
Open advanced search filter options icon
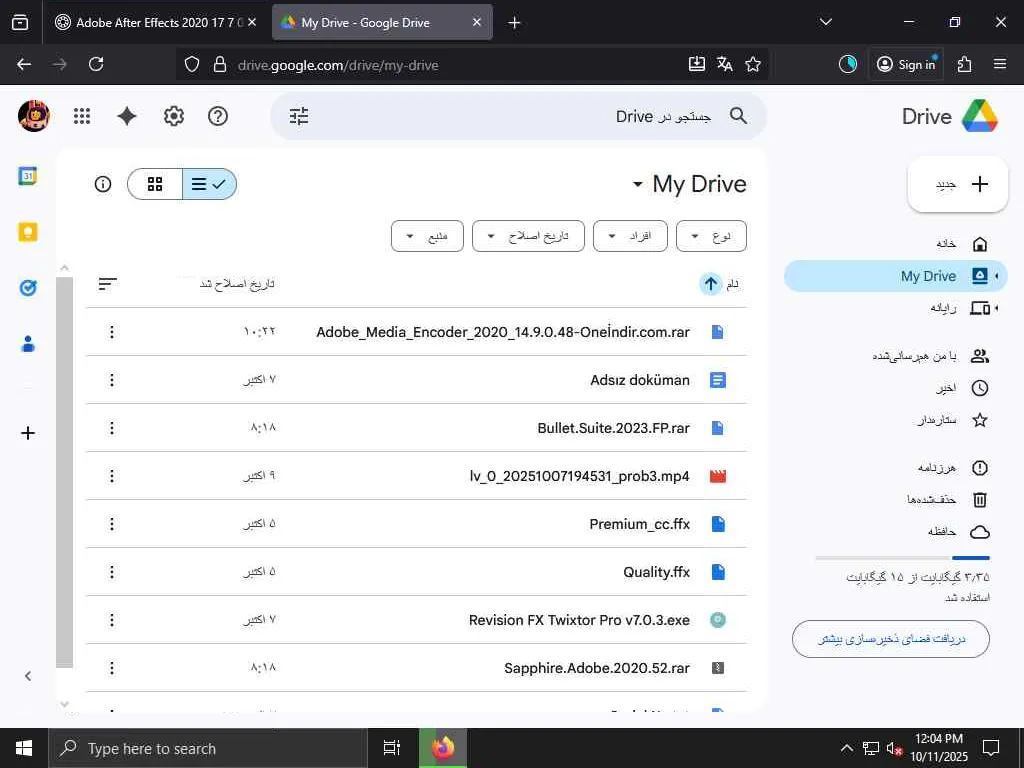coord(299,116)
